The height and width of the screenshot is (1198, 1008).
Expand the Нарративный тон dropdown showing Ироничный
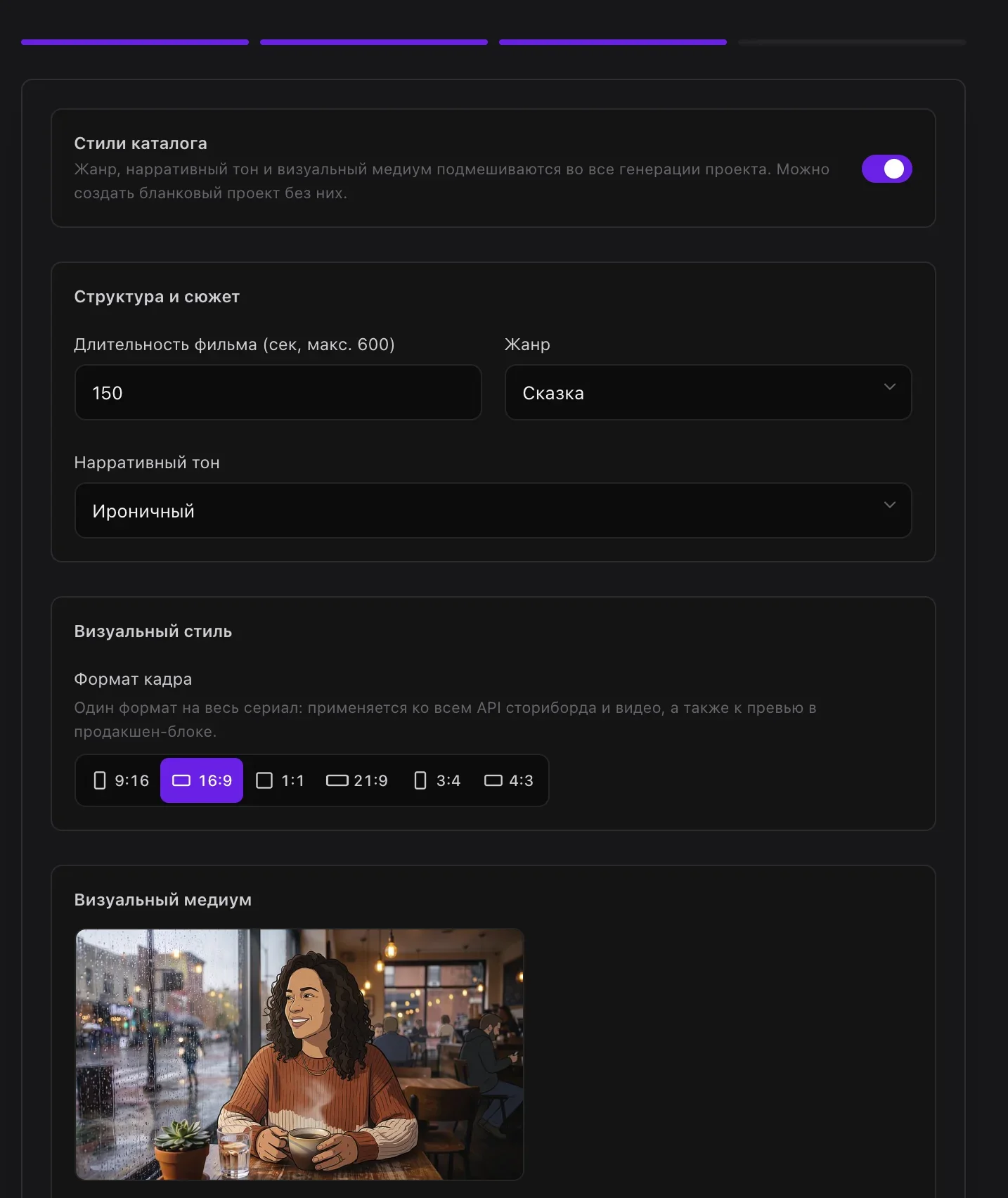[x=493, y=510]
